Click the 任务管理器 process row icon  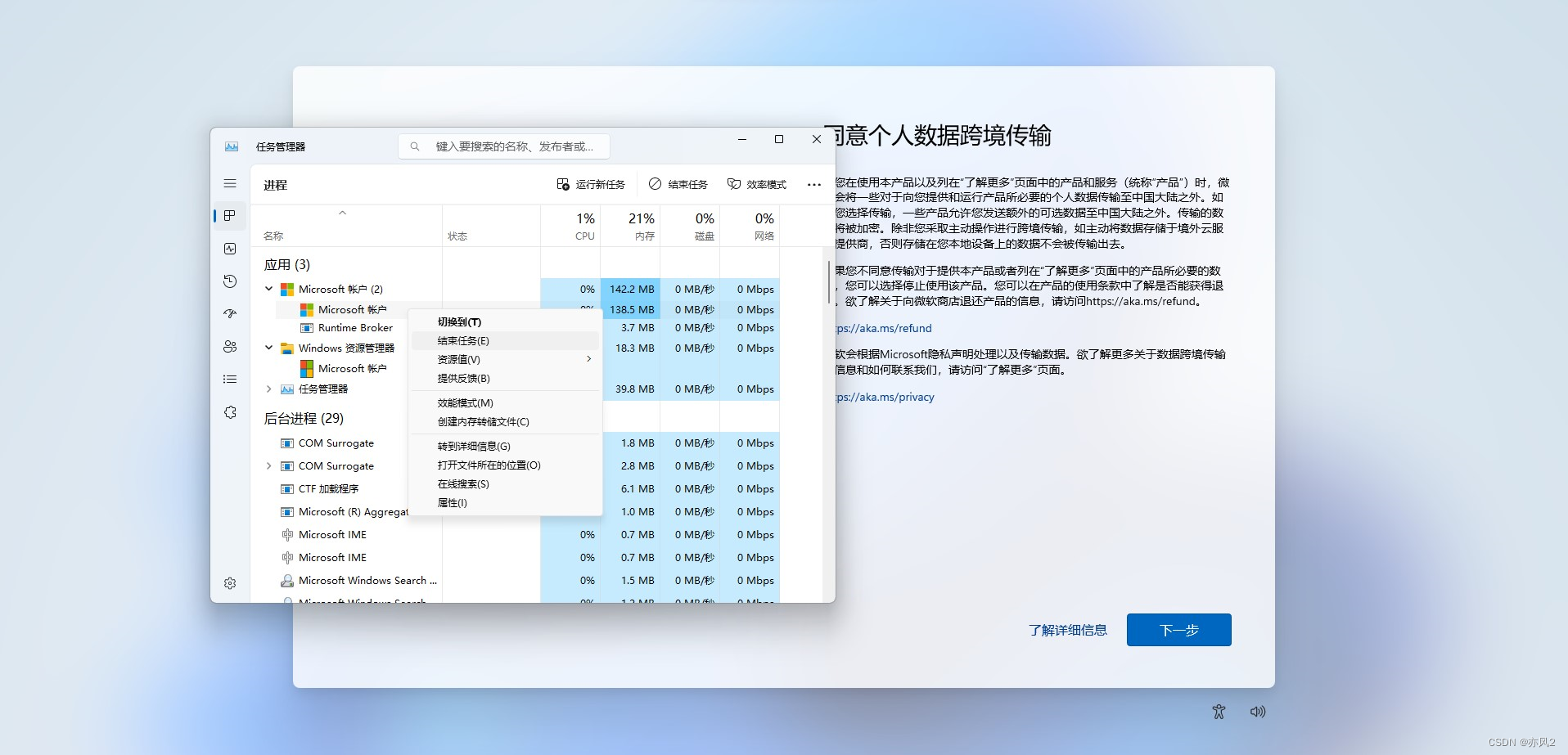click(x=287, y=389)
